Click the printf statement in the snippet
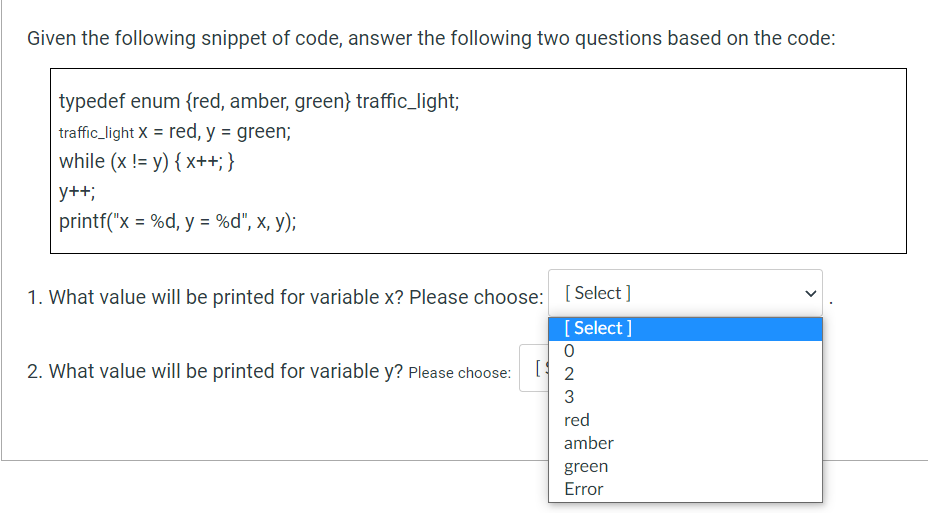 pos(178,221)
